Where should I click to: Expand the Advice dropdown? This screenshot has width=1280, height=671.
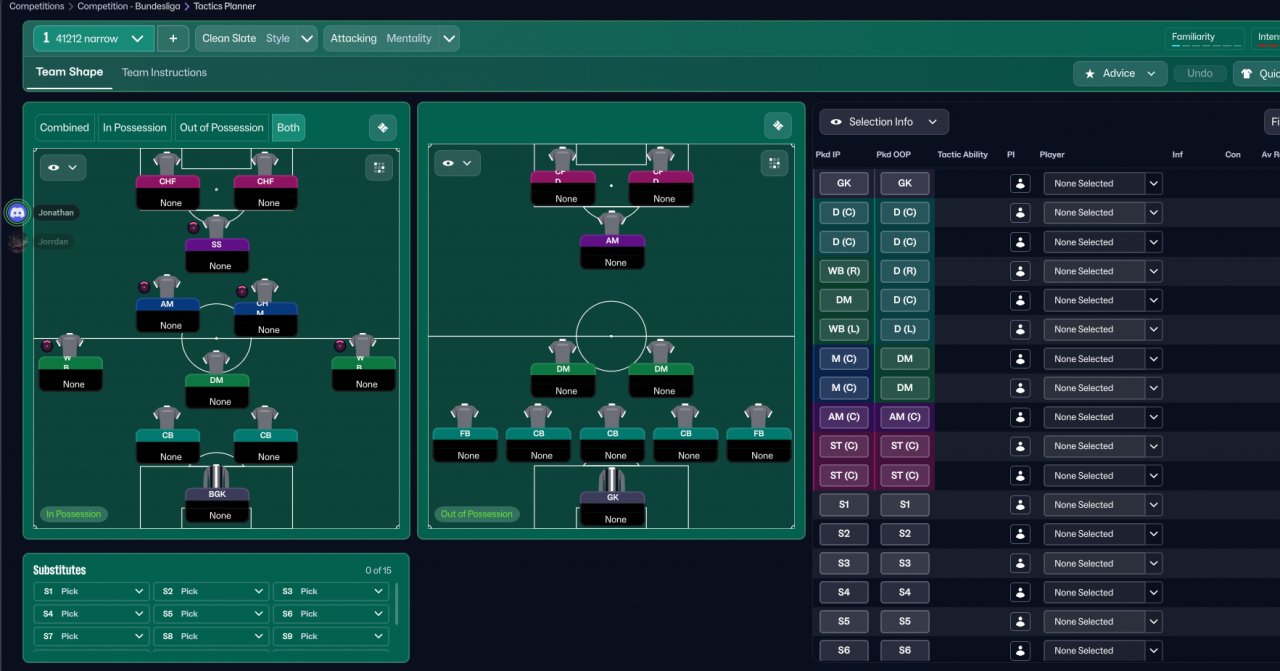pos(1120,73)
